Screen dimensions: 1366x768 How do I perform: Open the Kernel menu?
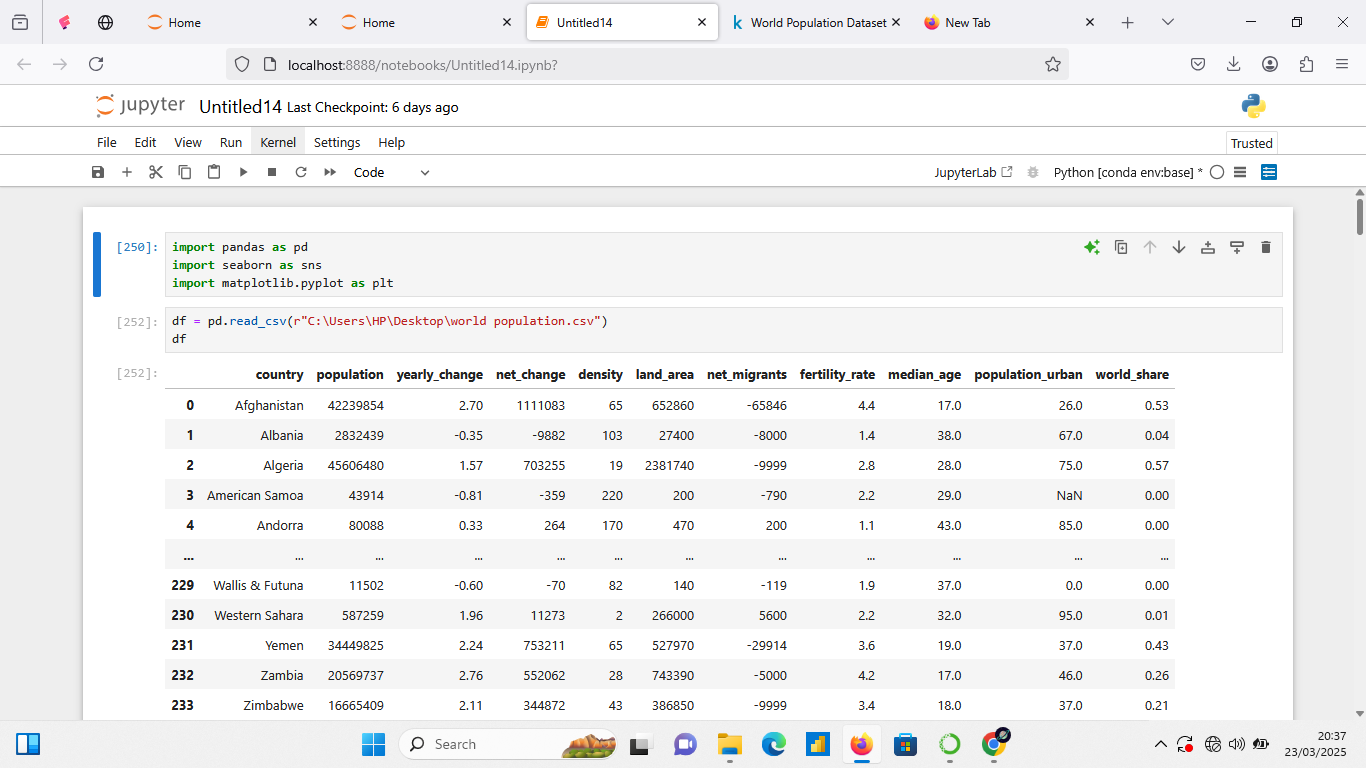[x=278, y=142]
